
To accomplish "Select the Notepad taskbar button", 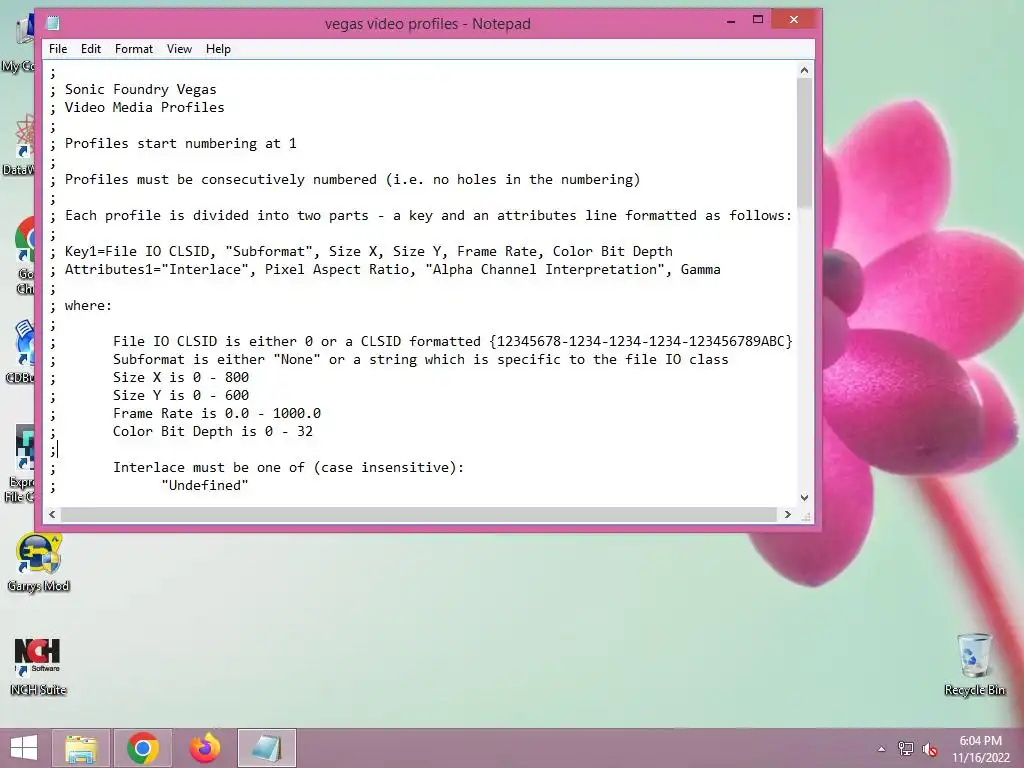I will [266, 748].
